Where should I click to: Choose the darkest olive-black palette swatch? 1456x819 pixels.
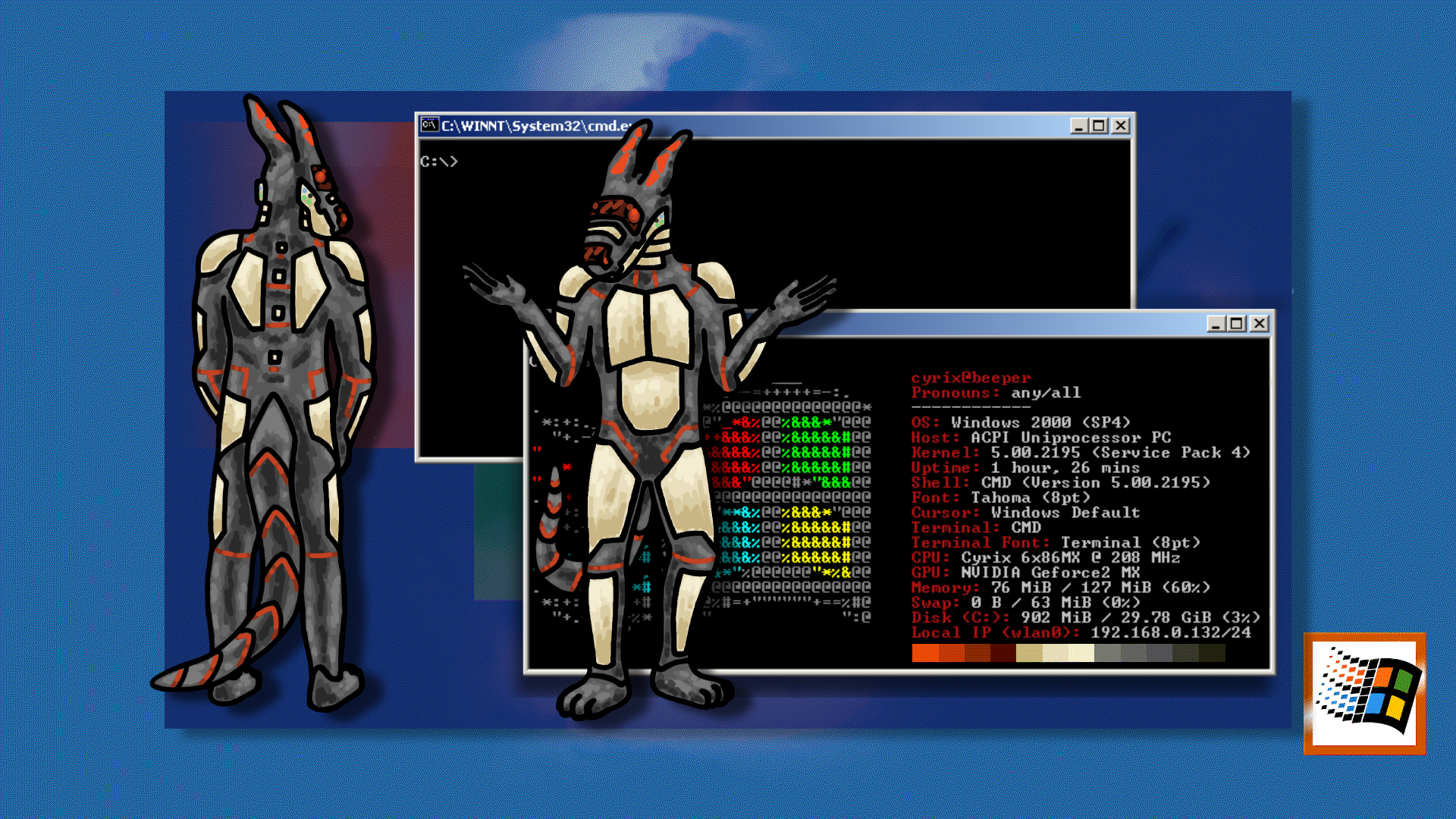coord(1212,653)
